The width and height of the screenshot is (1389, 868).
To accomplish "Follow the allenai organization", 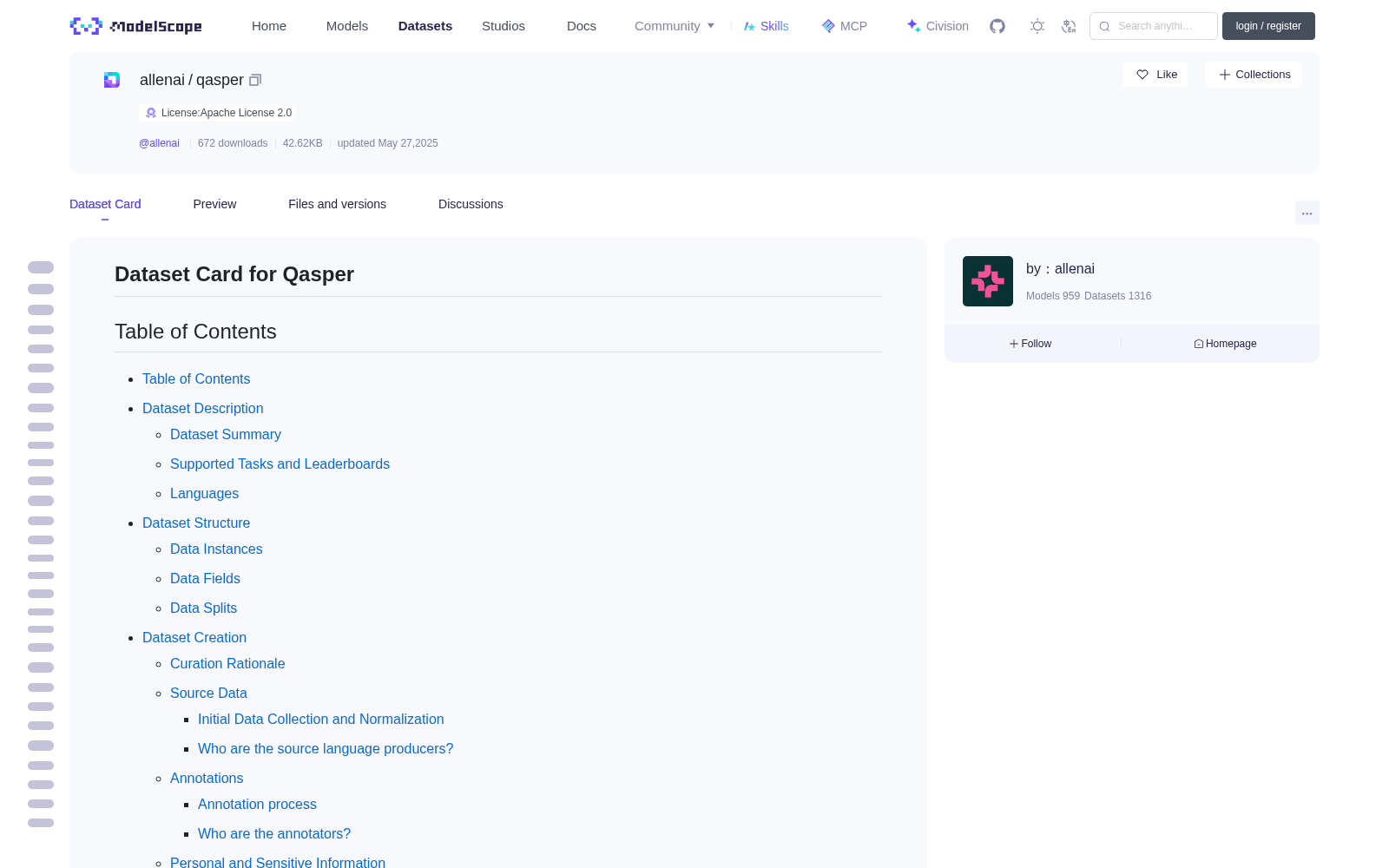I will 1030,344.
